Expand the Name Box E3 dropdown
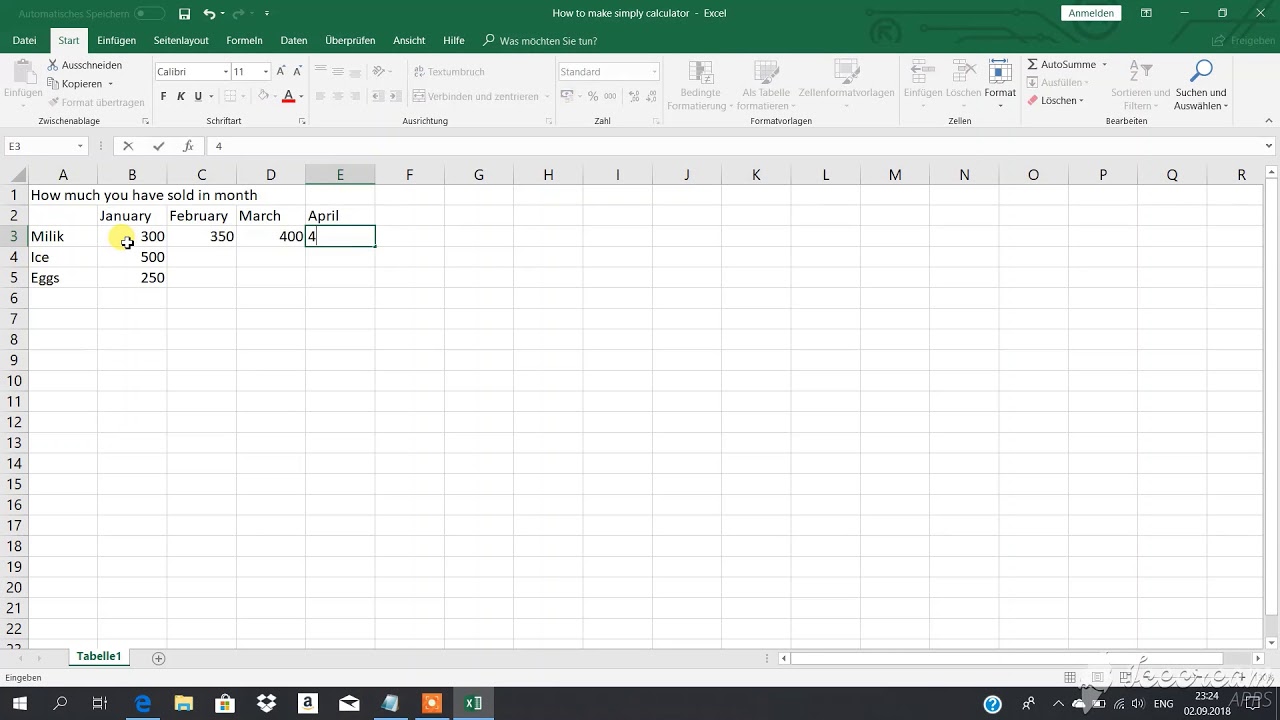 80,146
